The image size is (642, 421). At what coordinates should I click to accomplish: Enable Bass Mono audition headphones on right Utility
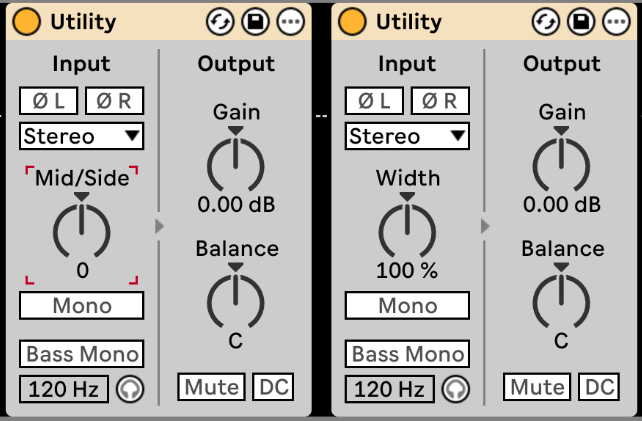pos(454,389)
